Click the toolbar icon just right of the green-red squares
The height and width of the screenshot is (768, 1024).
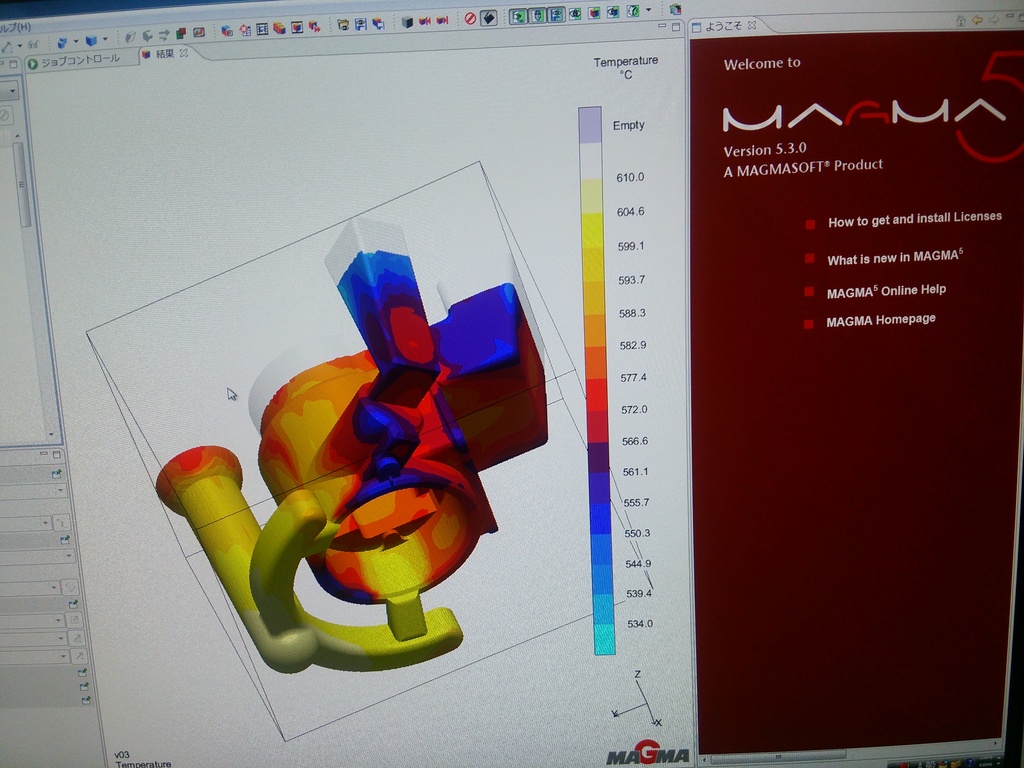pyautogui.click(x=199, y=32)
